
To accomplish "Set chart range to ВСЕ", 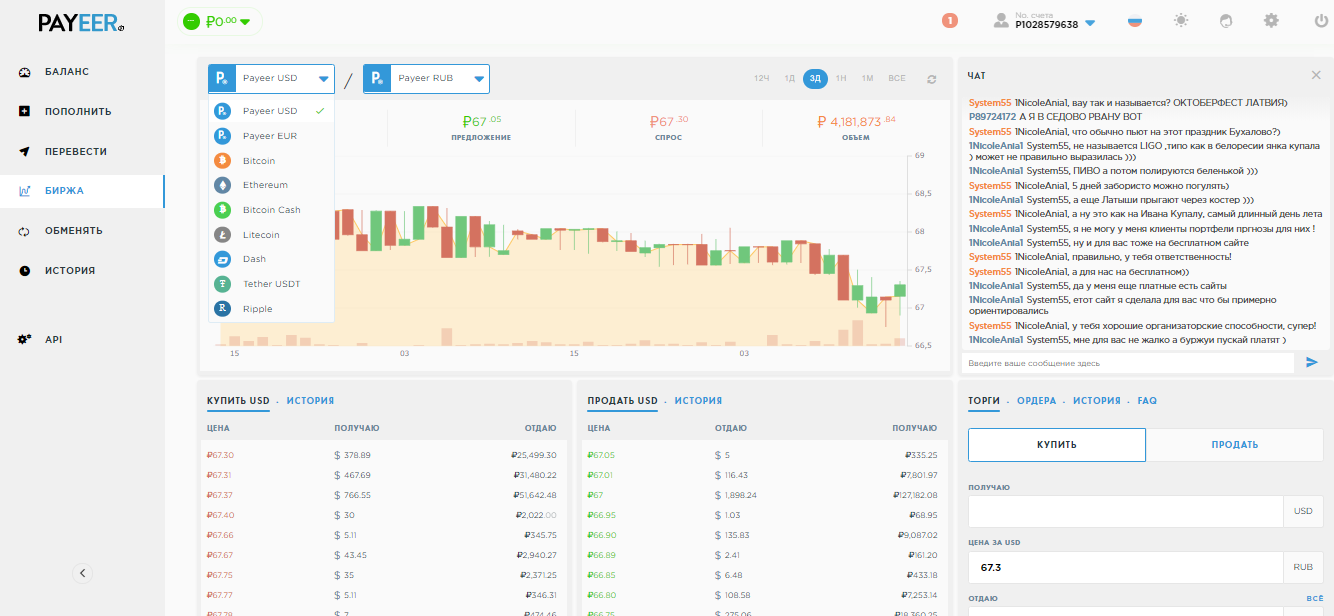I will (897, 79).
